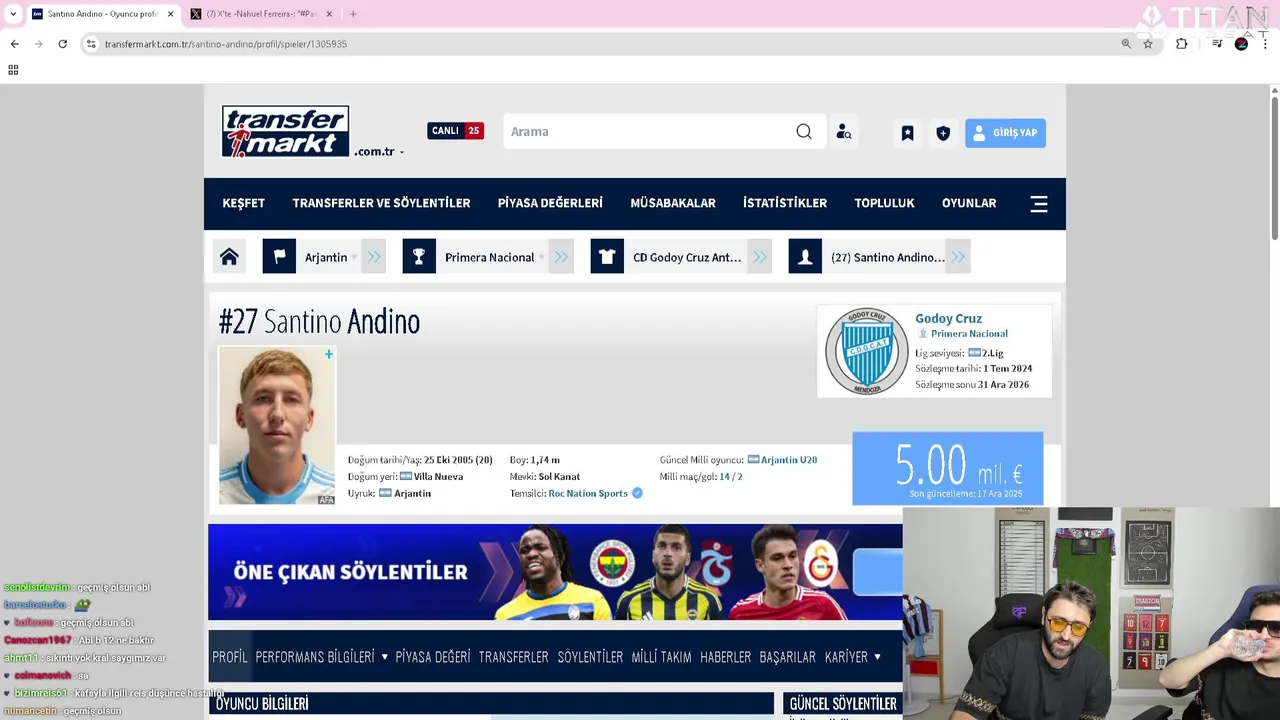Reload the page with refresh icon
The width and height of the screenshot is (1280, 720).
tap(62, 44)
